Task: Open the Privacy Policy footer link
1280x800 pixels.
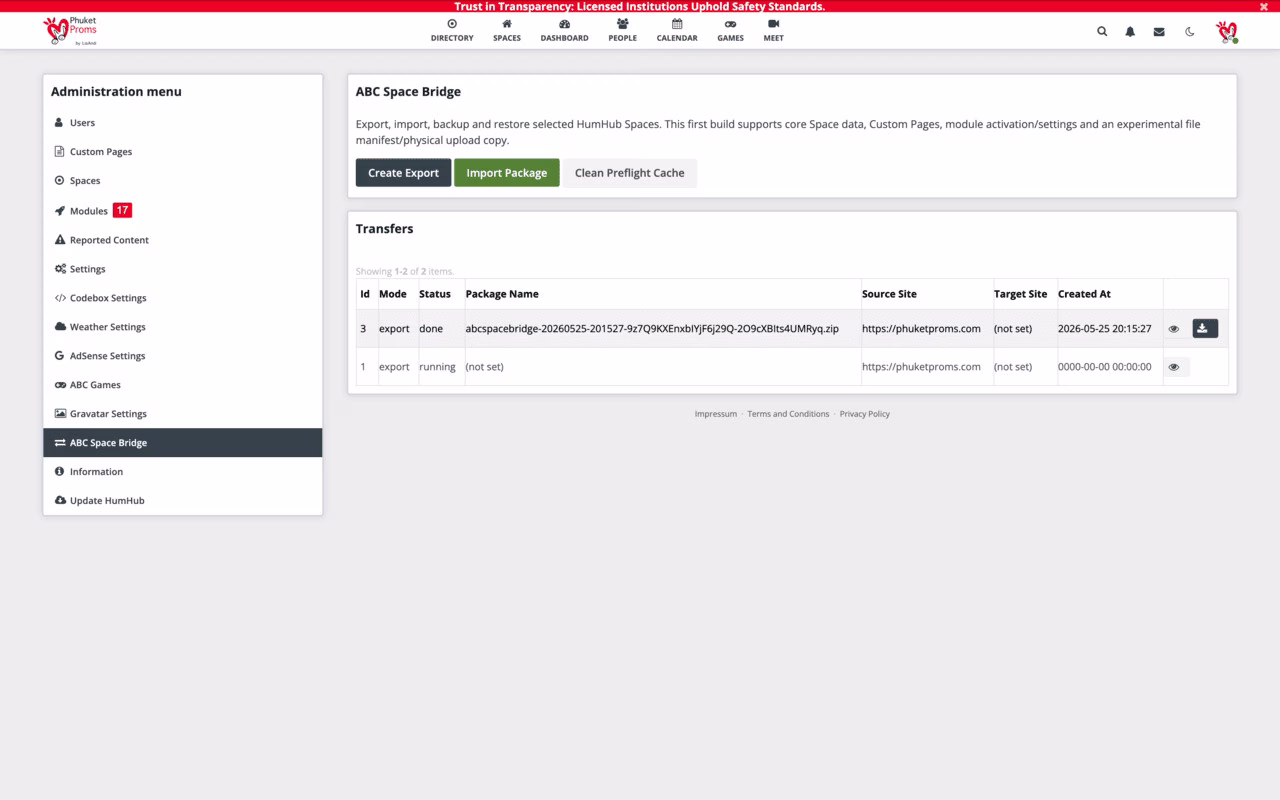Action: point(865,414)
